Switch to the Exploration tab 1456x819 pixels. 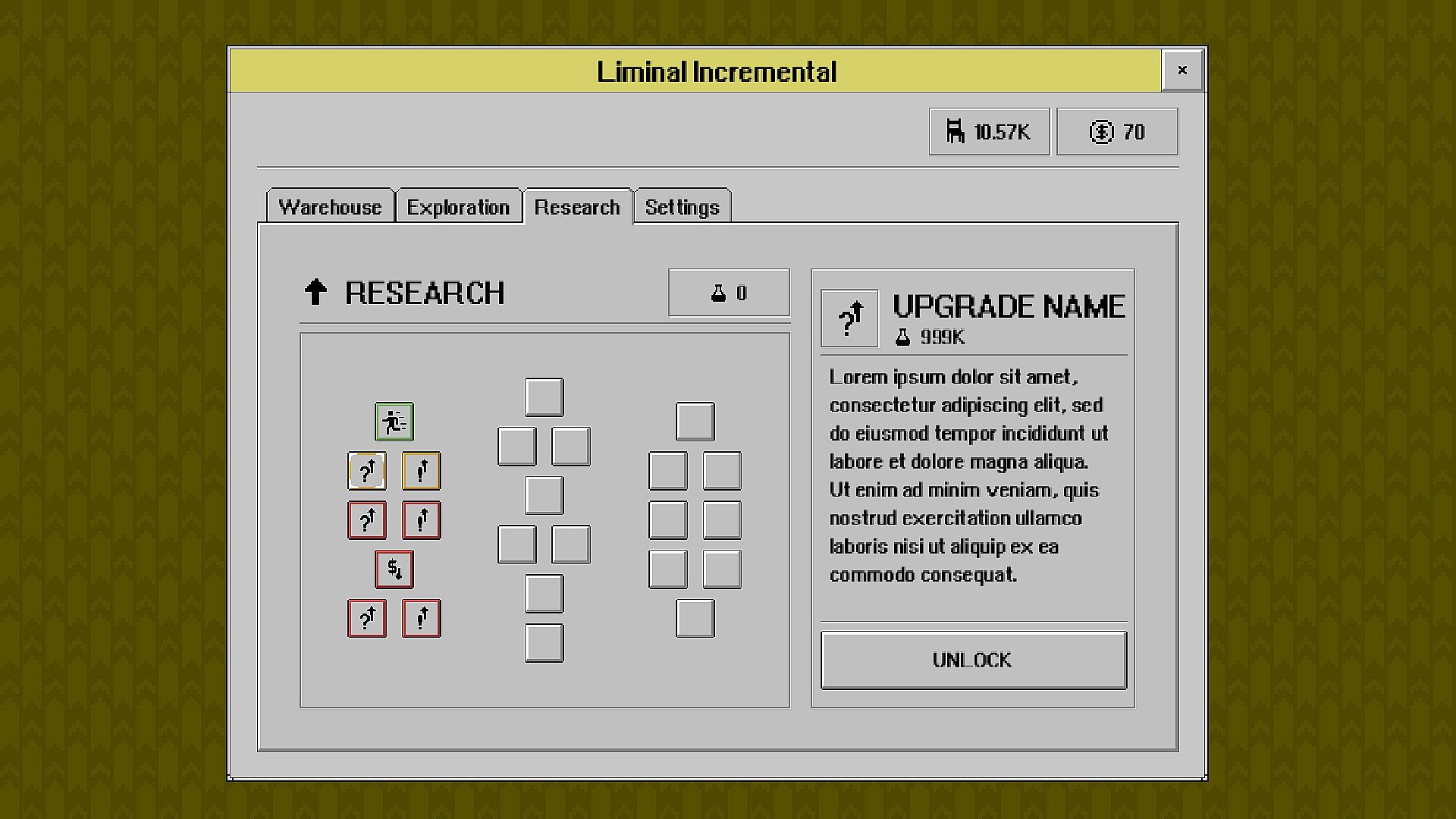click(458, 207)
